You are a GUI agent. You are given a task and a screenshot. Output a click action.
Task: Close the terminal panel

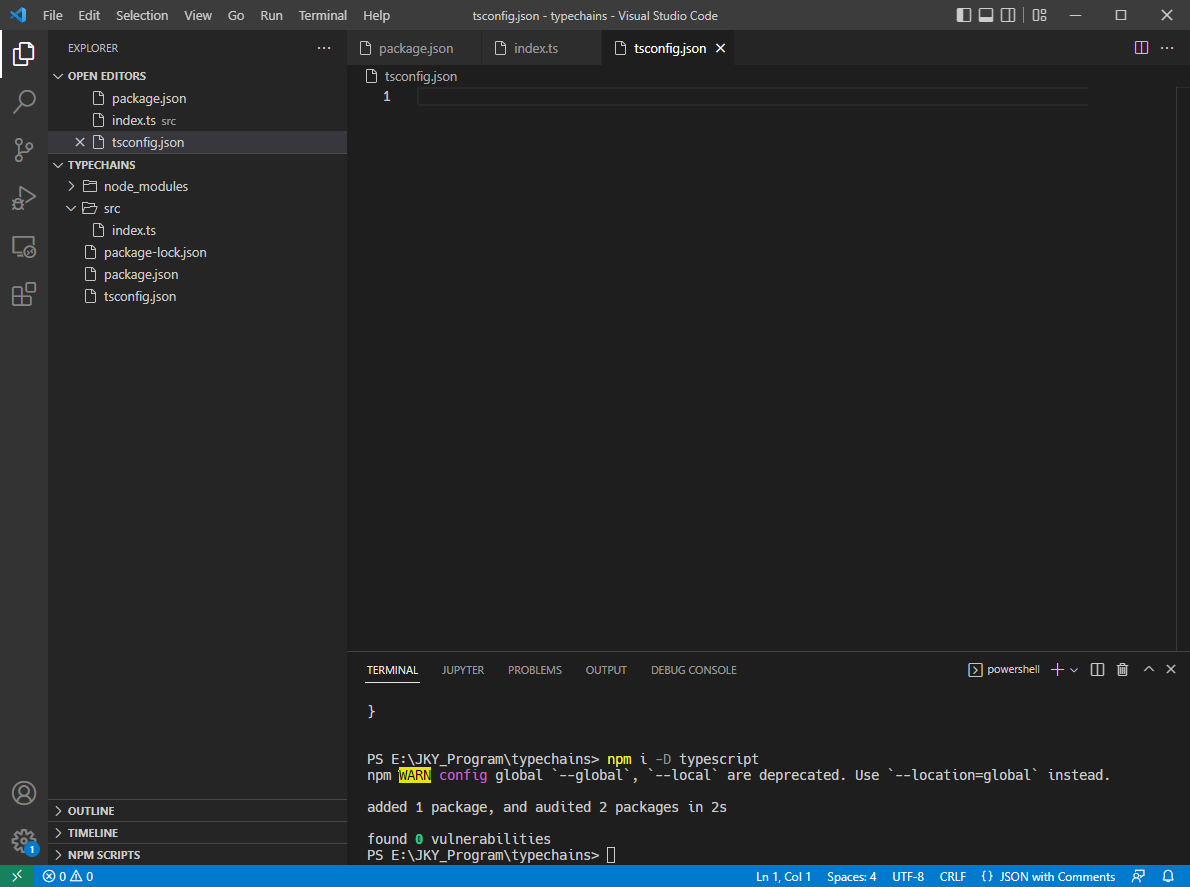tap(1171, 669)
